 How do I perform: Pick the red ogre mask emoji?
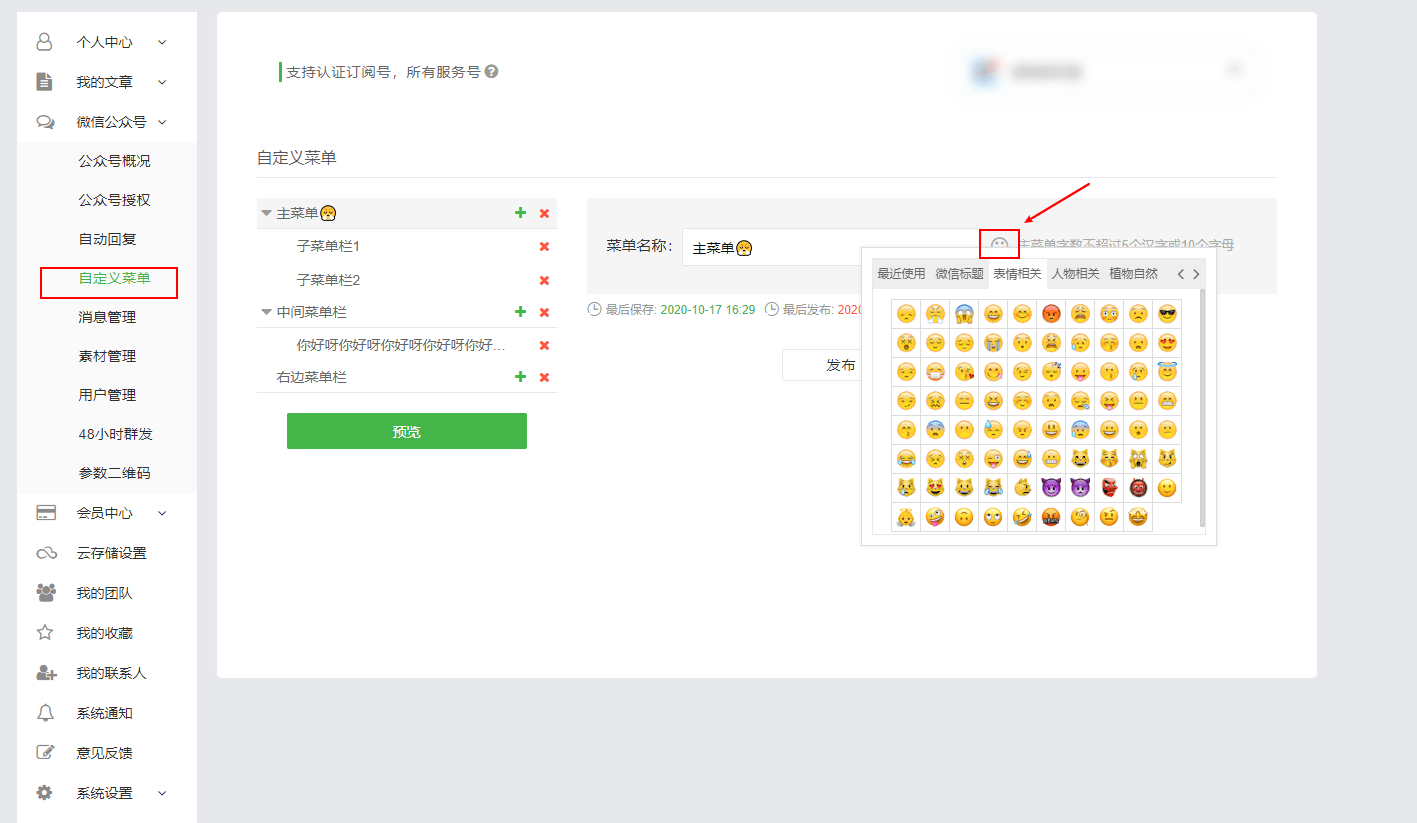(1138, 487)
